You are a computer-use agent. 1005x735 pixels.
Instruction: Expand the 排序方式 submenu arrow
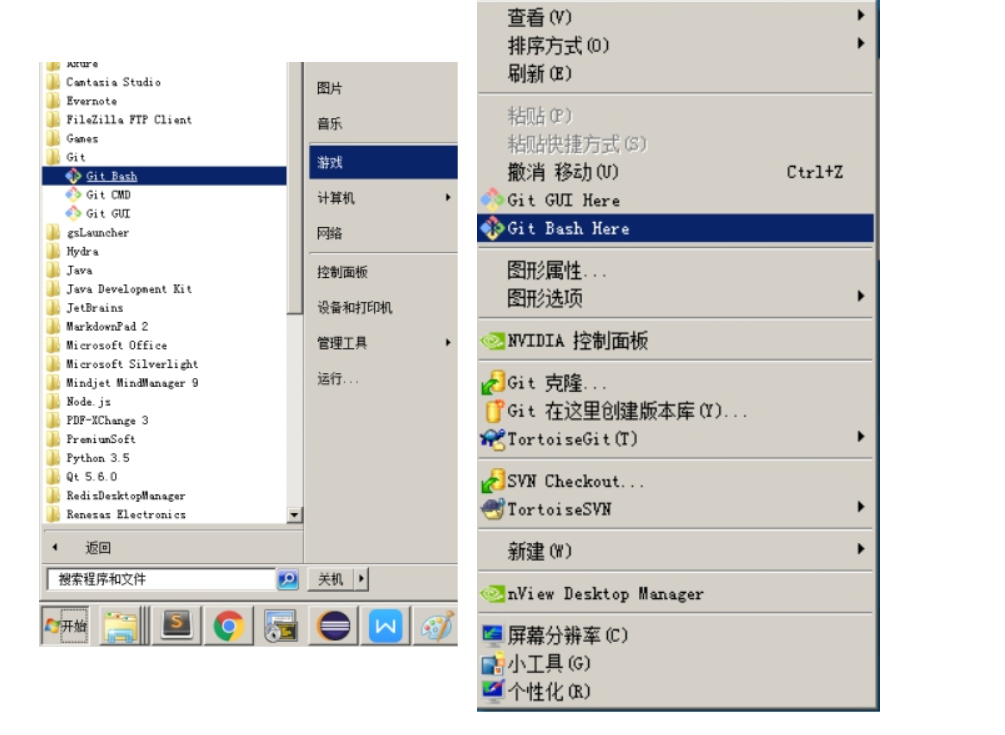[861, 44]
